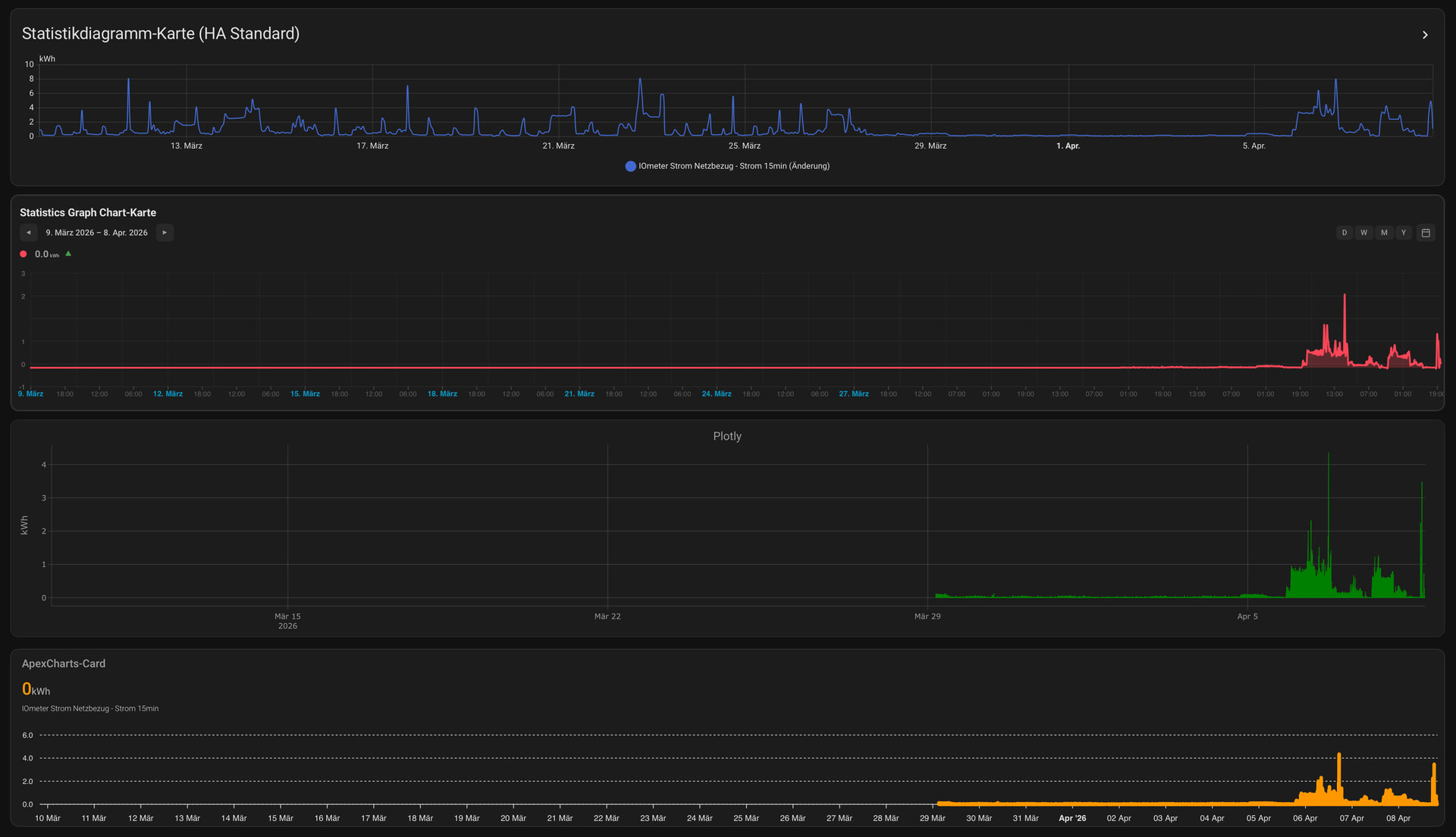Click the date range 9. März – 8. Apr. 2026
This screenshot has height=837, width=1456.
96,233
